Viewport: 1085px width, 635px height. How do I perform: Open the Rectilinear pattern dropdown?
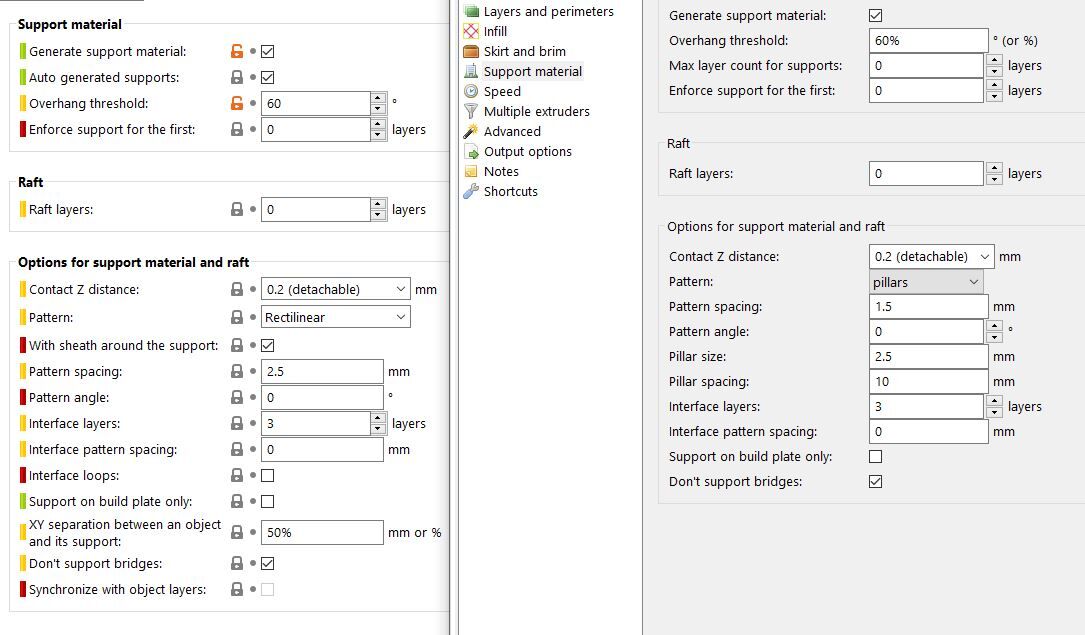[336, 318]
